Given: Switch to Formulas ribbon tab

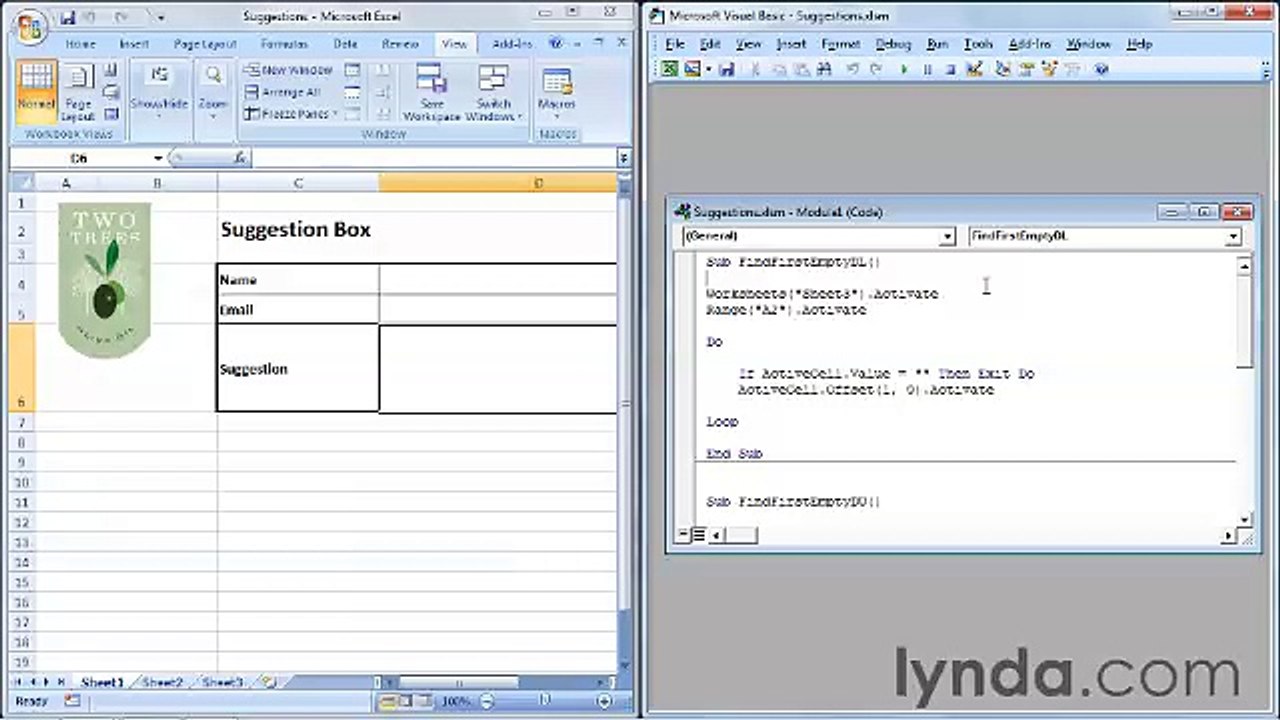Looking at the screenshot, I should (x=284, y=44).
